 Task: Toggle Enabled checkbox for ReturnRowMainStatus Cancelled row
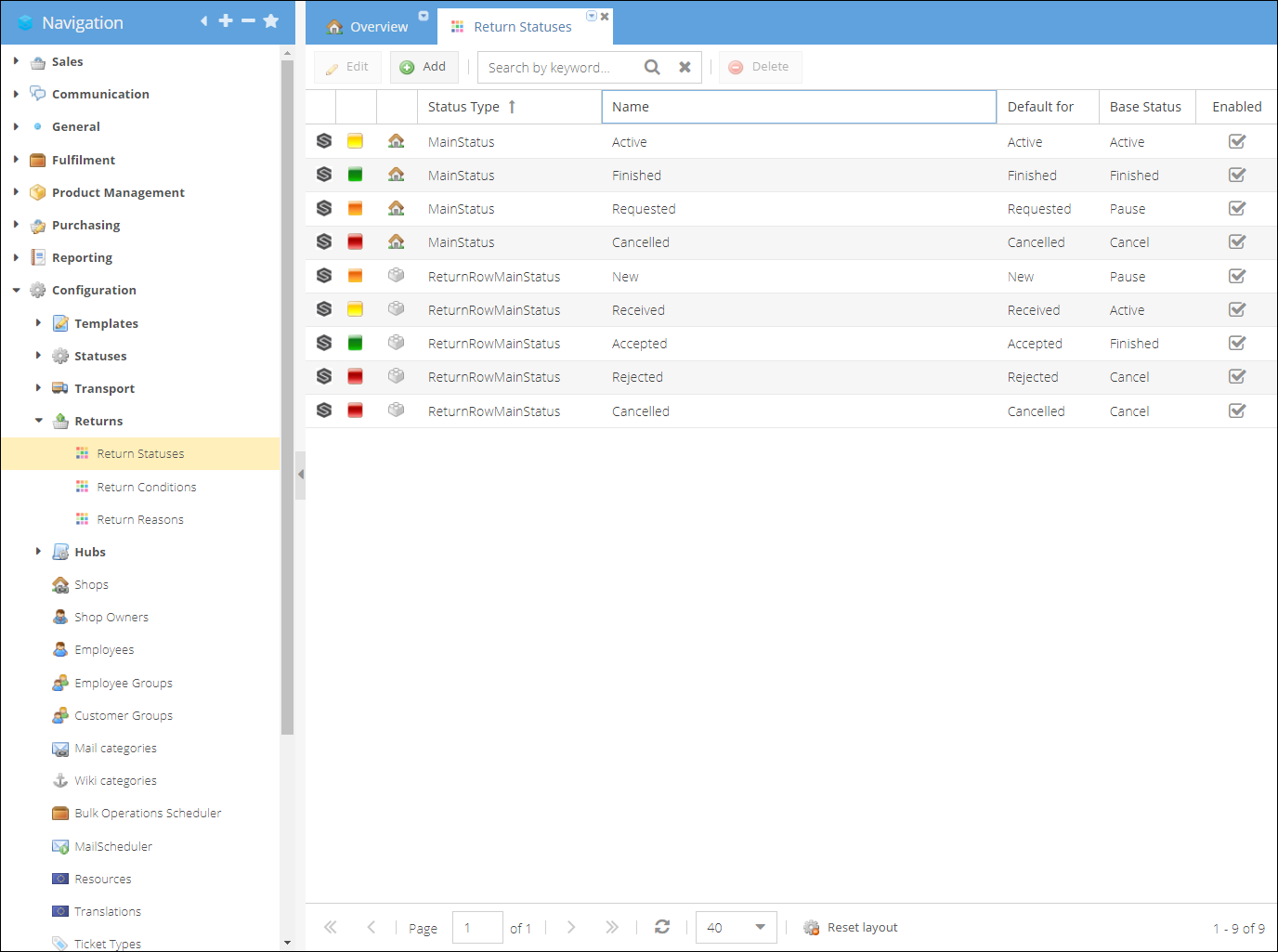coord(1237,411)
